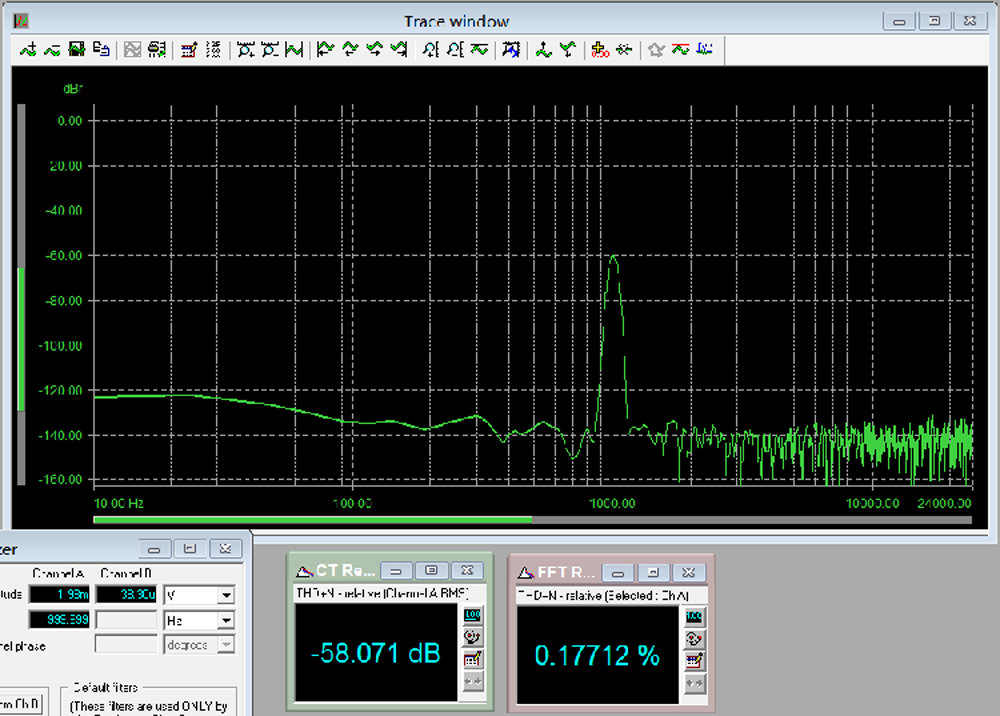This screenshot has width=1000, height=716.
Task: Click the Channel A amplitude readout field
Action: click(60, 595)
